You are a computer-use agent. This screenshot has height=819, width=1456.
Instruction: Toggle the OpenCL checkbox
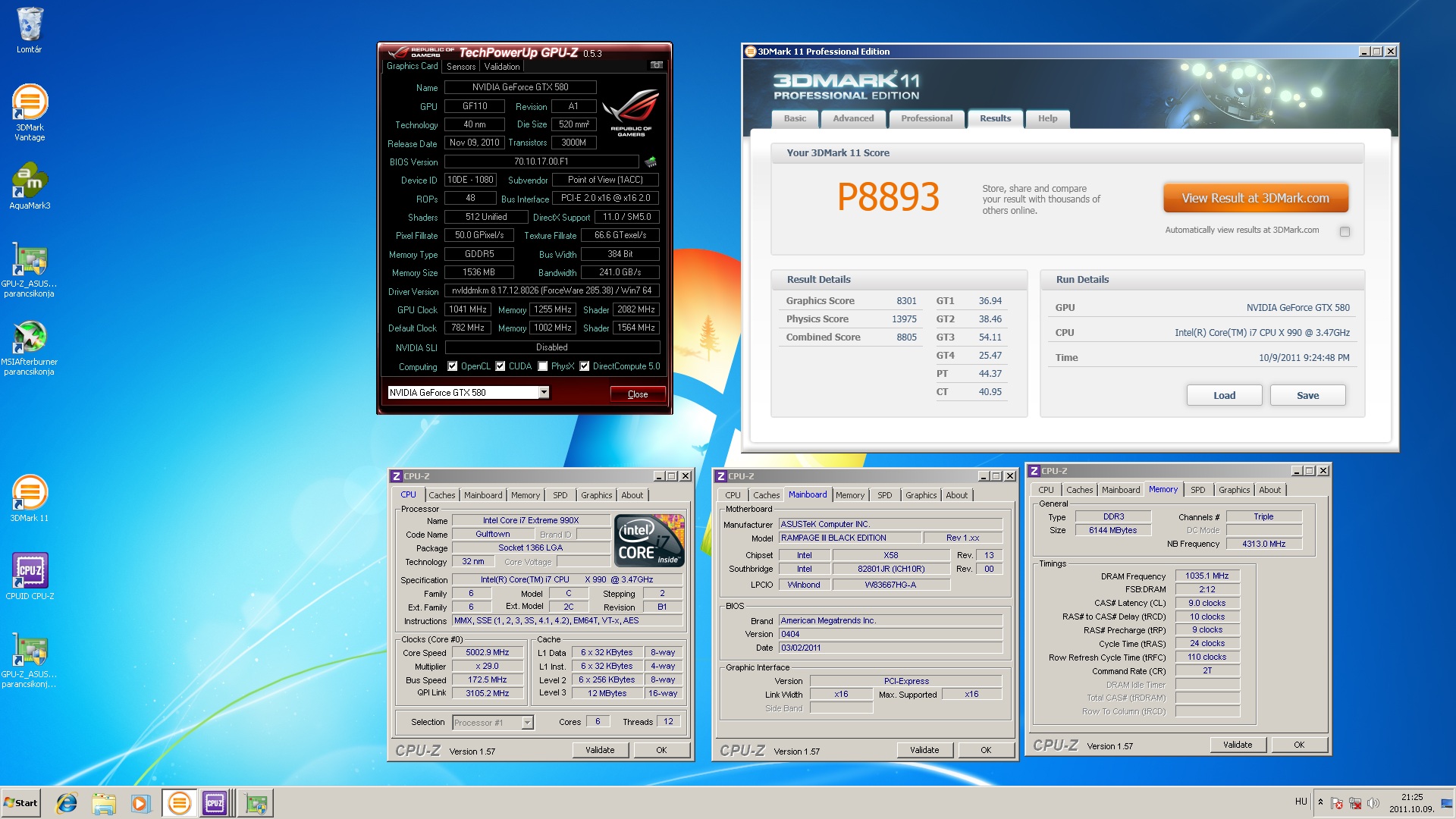pos(453,366)
